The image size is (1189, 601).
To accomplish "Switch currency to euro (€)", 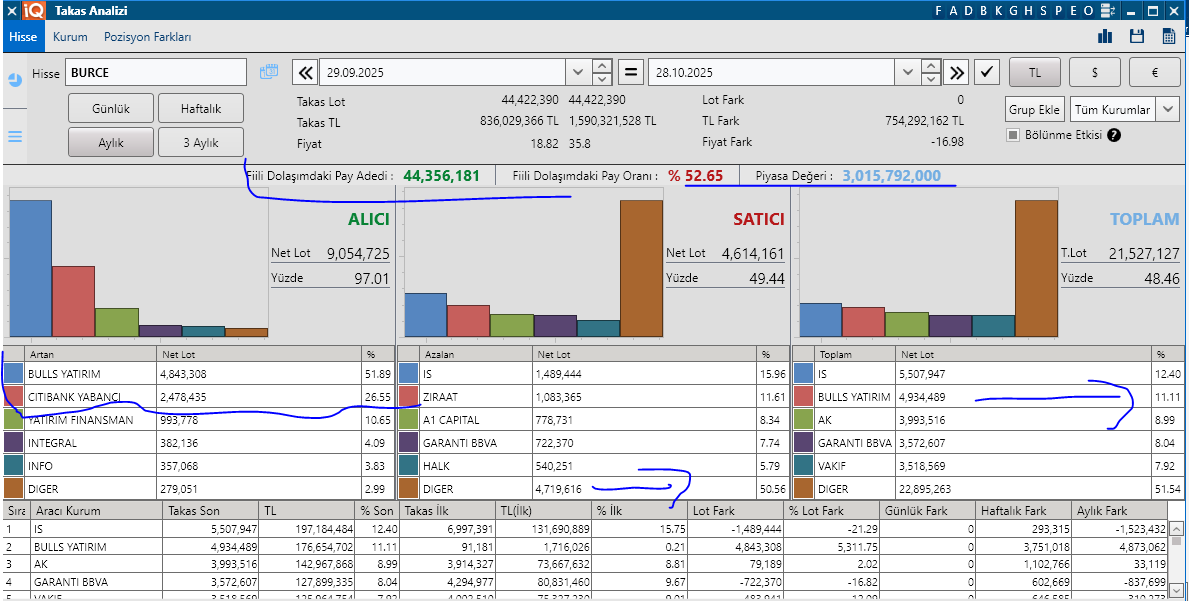I will (1155, 73).
